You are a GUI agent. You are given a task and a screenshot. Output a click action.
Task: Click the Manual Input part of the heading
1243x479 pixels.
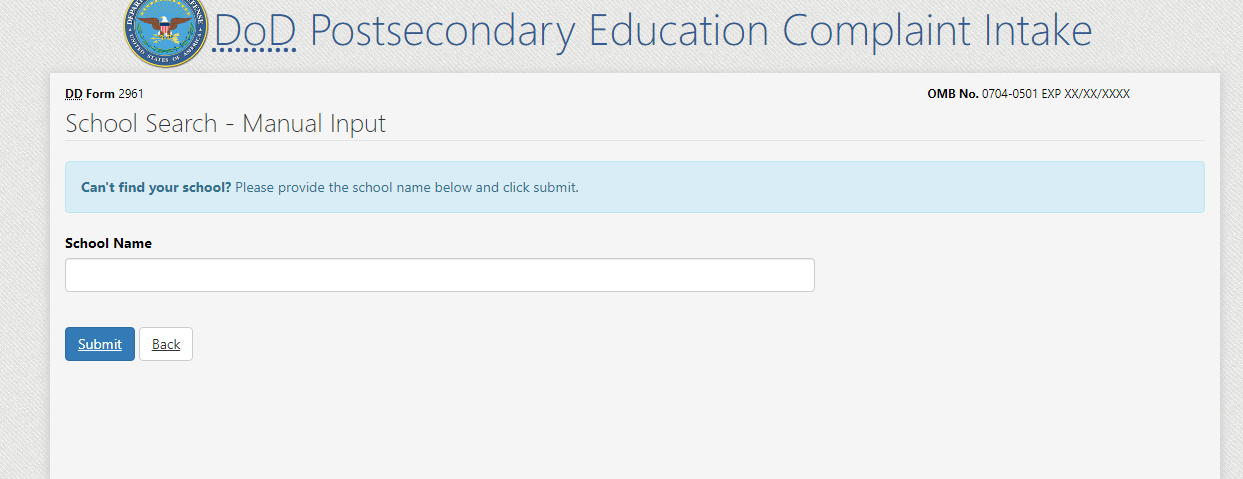click(x=314, y=124)
